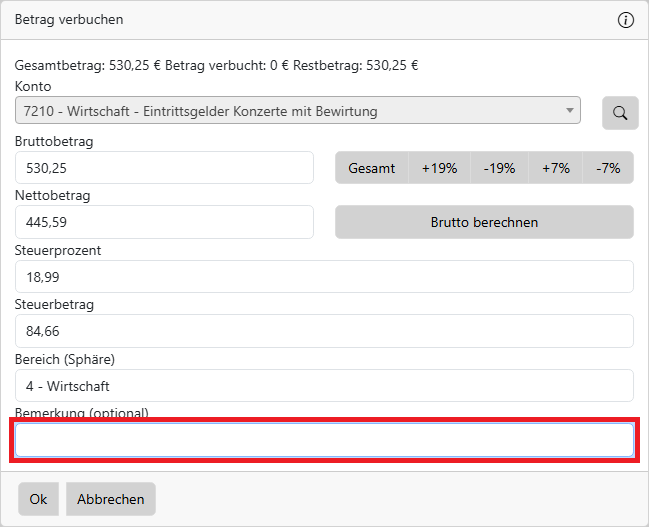Click the Betrag verbuchen dialog title

point(69,20)
